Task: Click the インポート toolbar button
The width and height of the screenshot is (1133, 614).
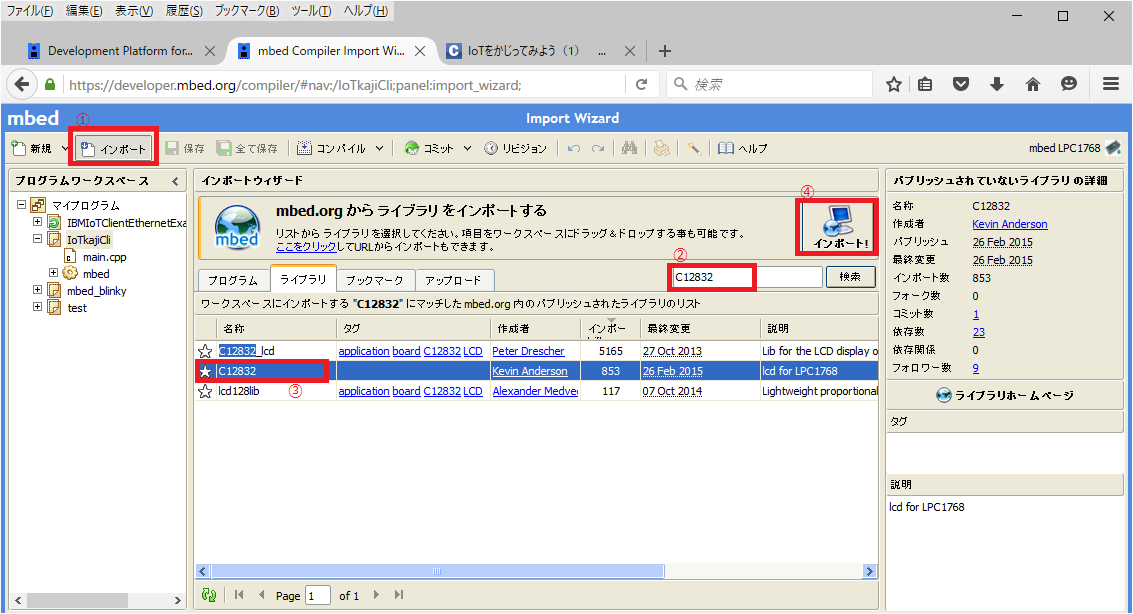Action: (114, 149)
